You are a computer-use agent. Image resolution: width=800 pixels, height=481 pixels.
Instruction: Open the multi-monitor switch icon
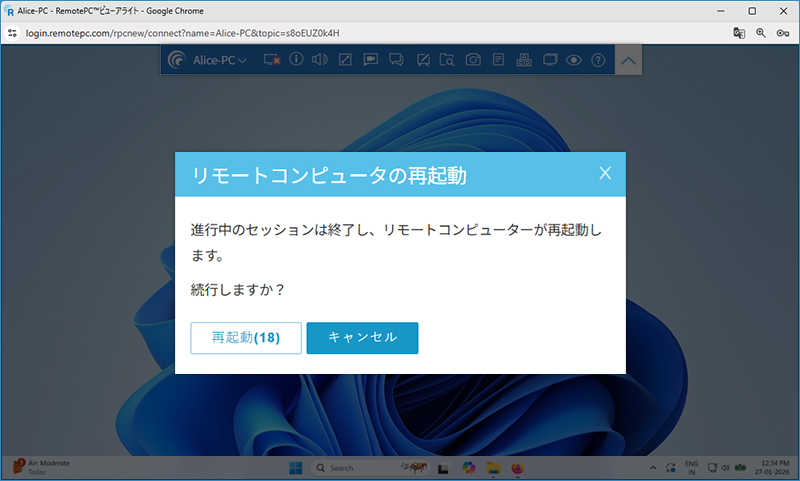550,60
